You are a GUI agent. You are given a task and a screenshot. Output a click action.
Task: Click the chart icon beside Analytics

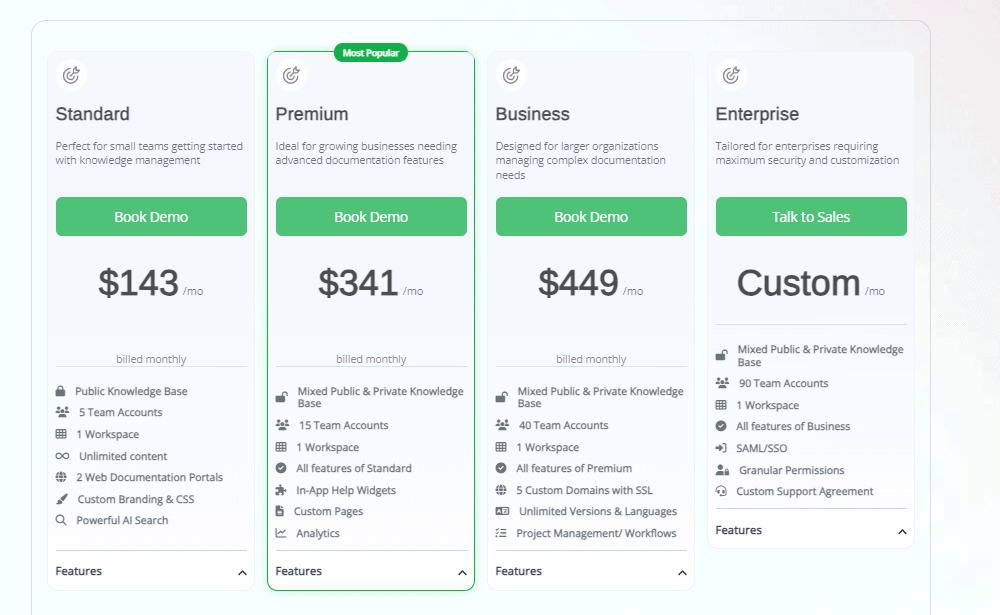[283, 533]
